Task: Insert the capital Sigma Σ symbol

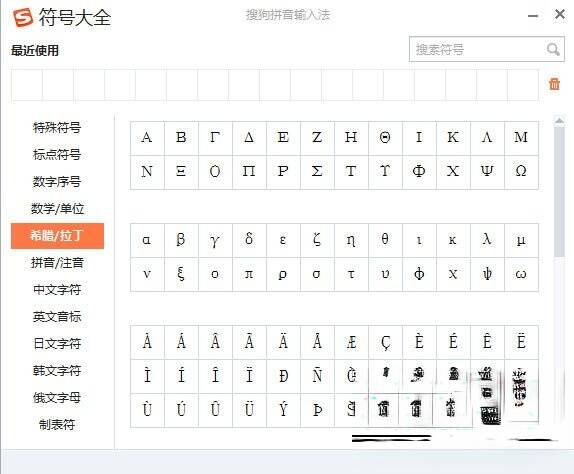Action: click(x=317, y=171)
